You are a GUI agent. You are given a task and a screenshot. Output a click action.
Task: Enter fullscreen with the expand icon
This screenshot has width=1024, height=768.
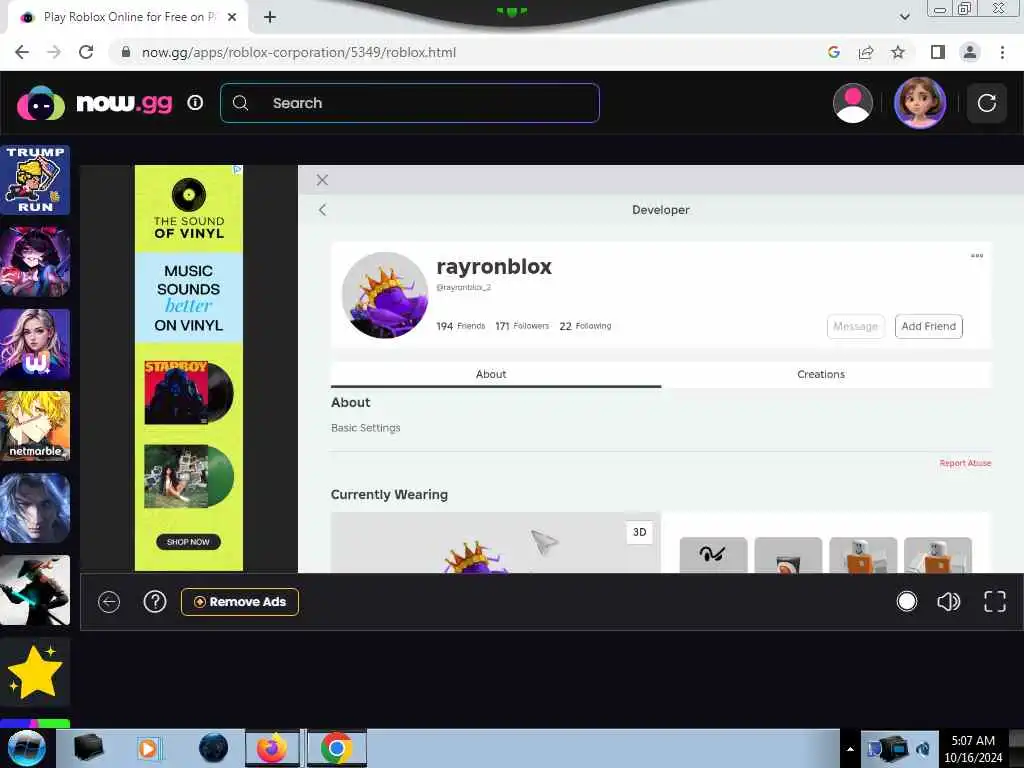995,601
